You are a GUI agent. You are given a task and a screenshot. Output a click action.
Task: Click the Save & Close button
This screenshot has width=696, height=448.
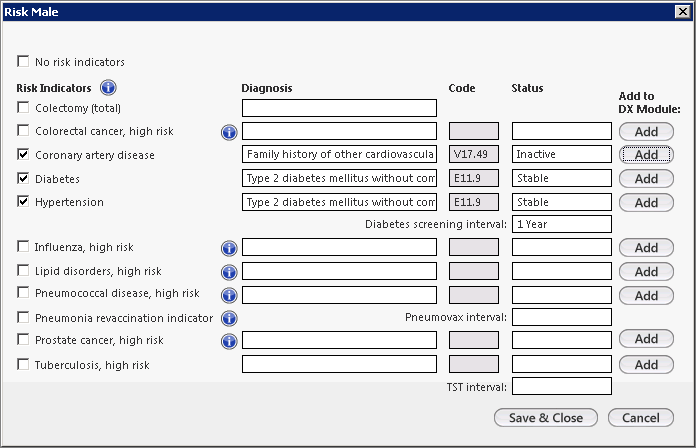click(x=545, y=417)
